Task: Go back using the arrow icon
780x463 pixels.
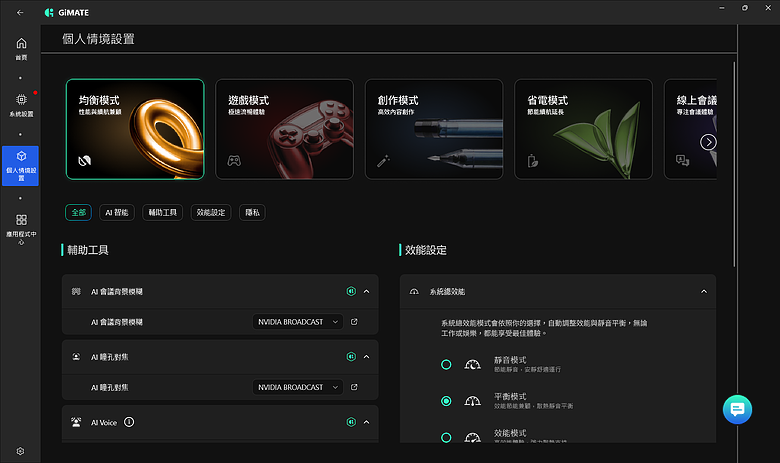Action: 20,12
